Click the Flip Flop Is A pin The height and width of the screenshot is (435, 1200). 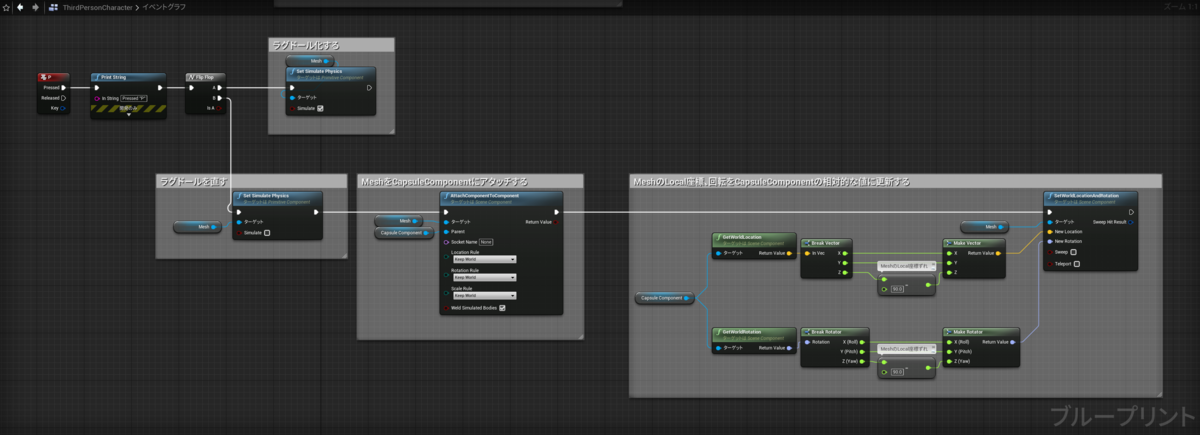(x=221, y=108)
